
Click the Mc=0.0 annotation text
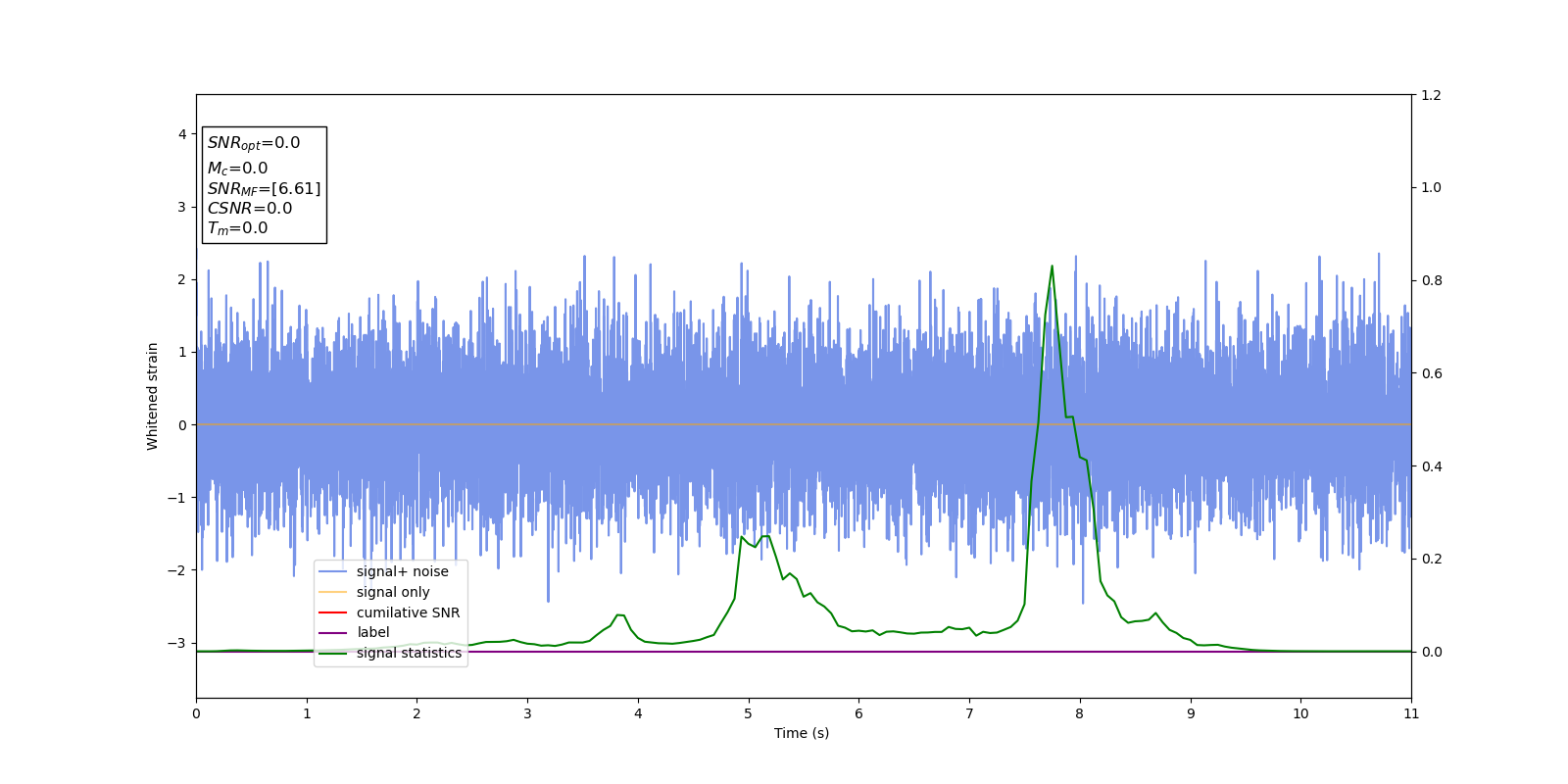click(237, 169)
